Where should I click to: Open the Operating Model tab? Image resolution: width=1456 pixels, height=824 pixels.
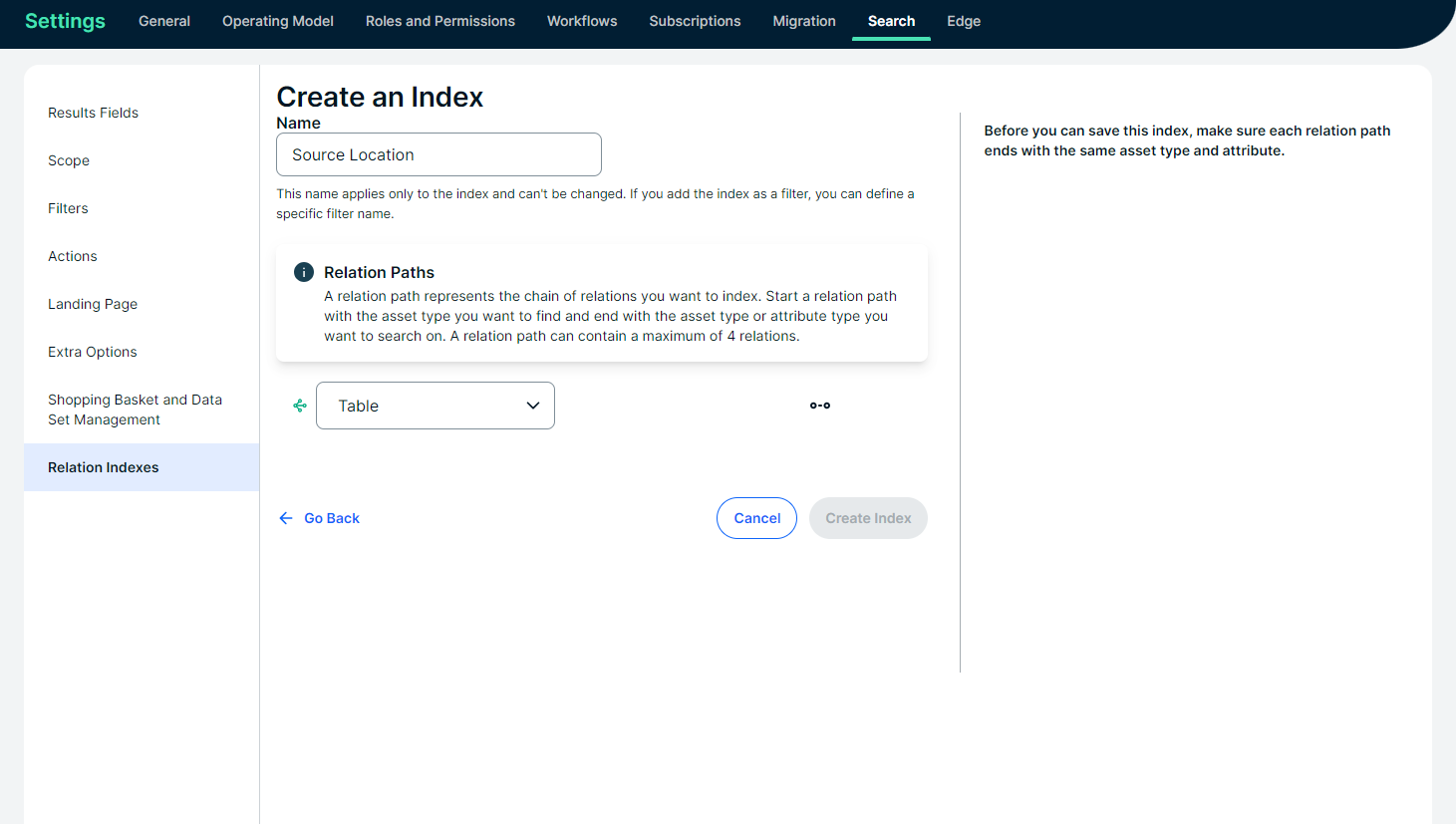tap(278, 21)
